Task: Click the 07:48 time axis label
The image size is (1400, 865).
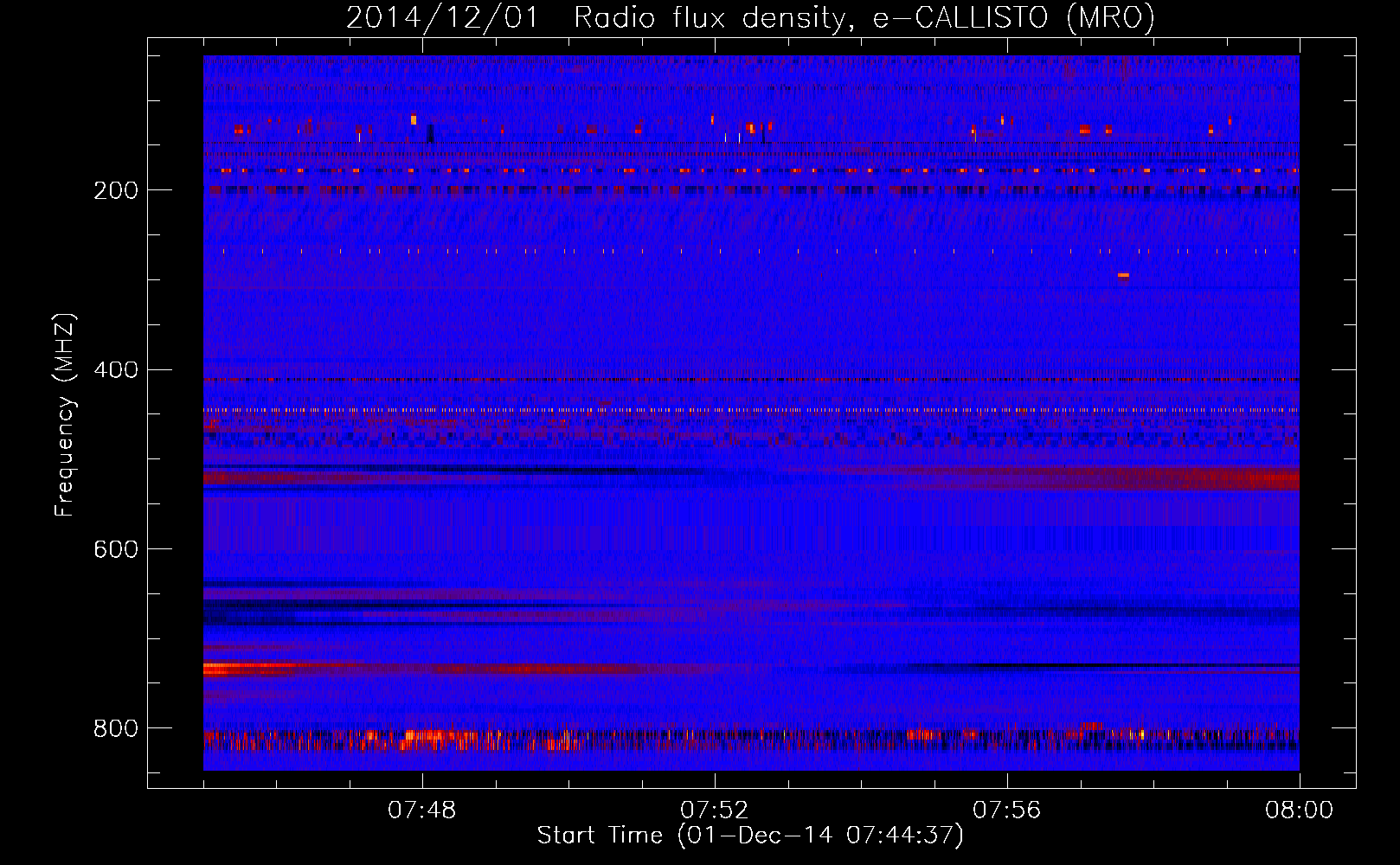Action: point(422,811)
